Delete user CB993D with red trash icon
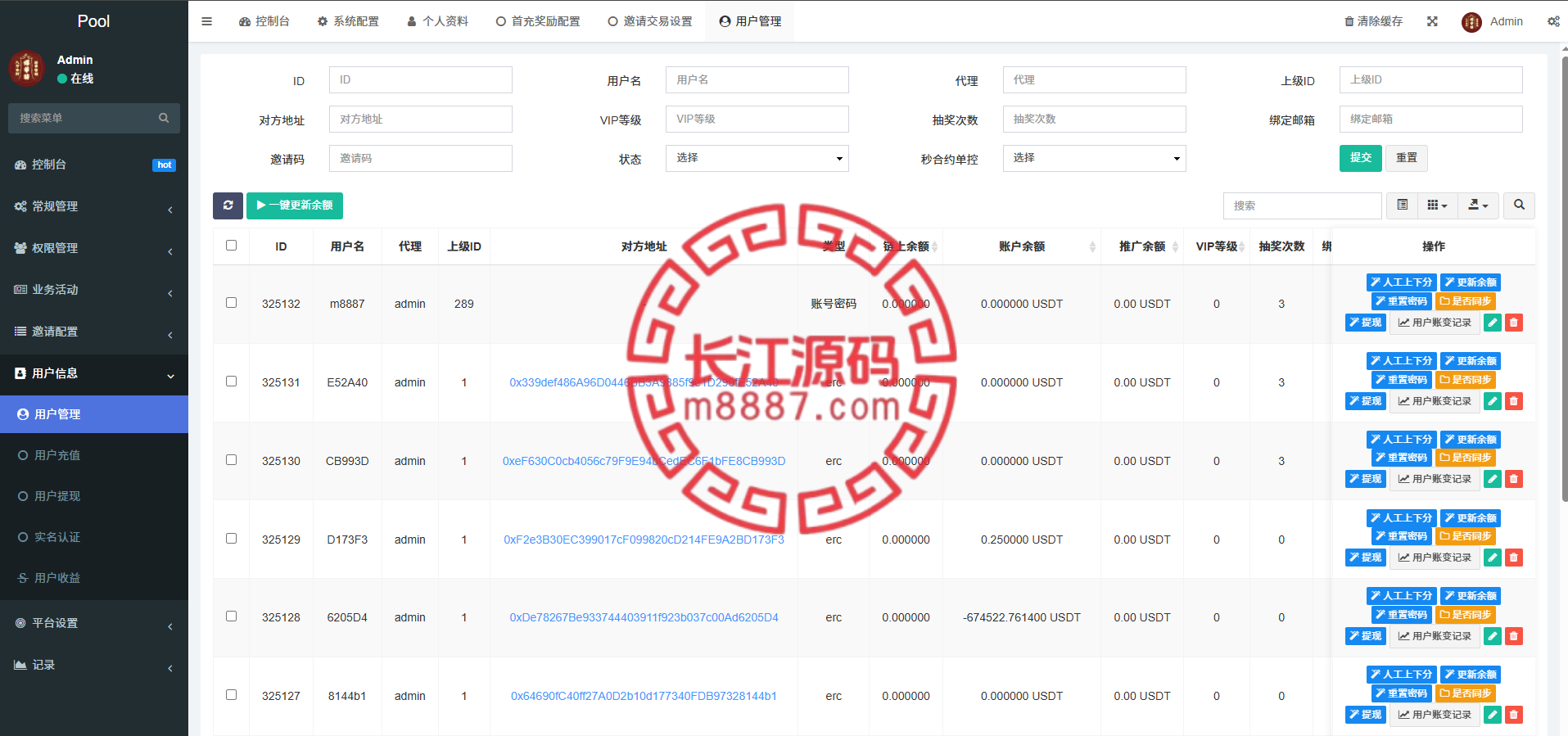Viewport: 1568px width, 736px height. coord(1514,479)
